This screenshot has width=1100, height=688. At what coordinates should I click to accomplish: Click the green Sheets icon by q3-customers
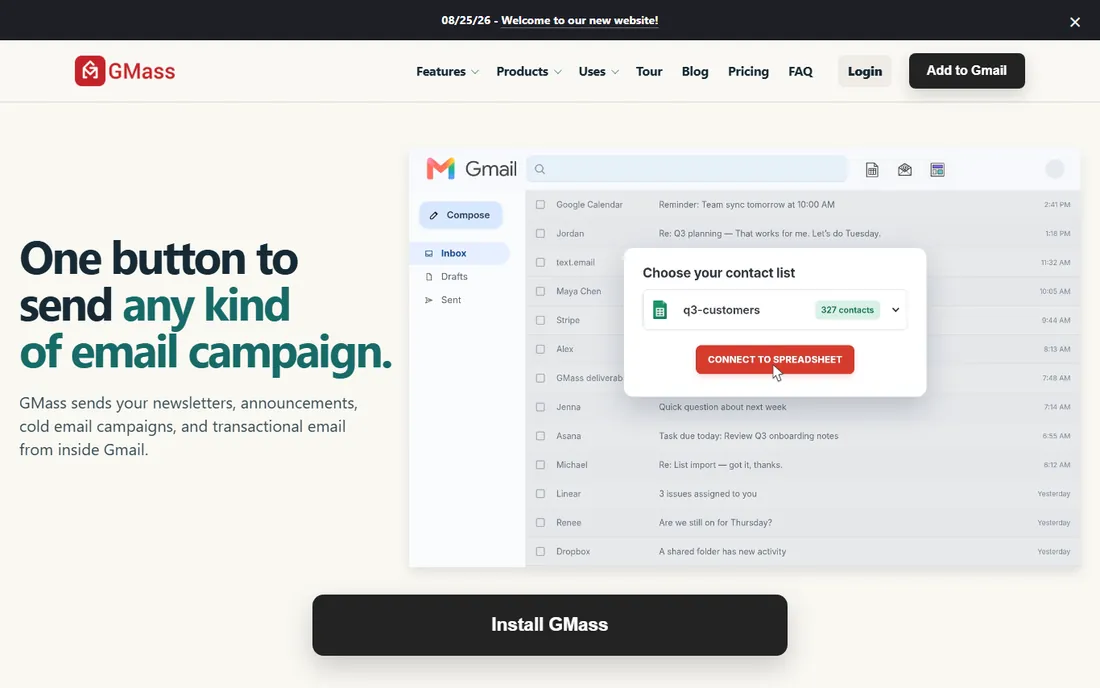(x=659, y=310)
